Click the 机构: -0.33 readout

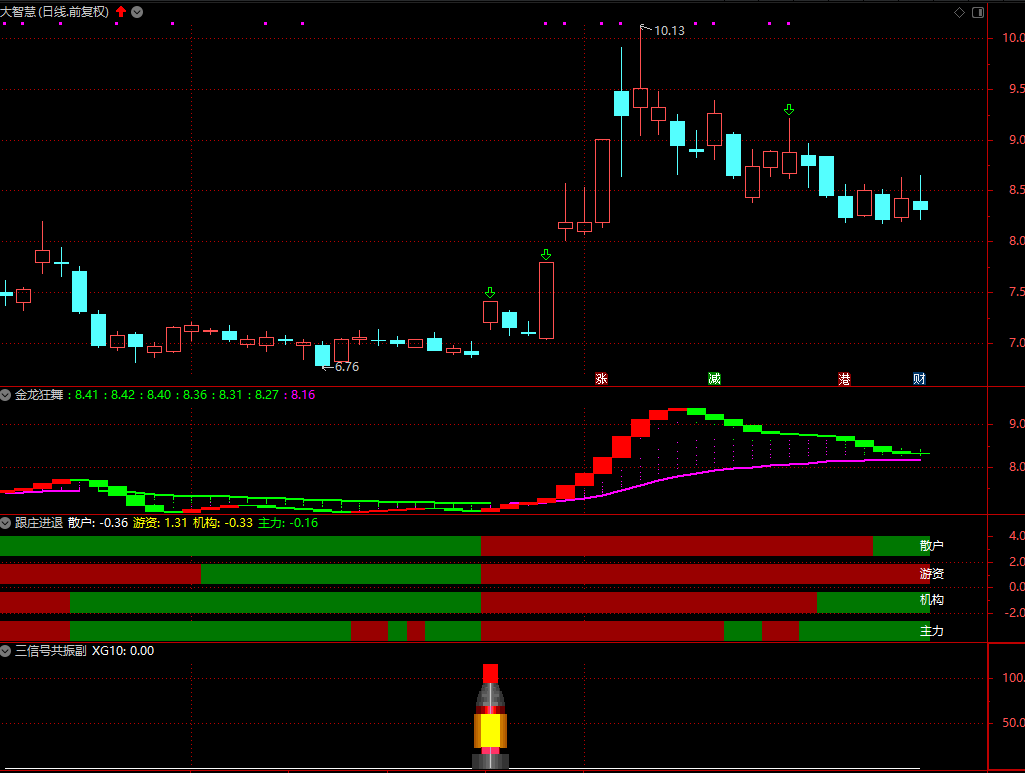point(223,523)
